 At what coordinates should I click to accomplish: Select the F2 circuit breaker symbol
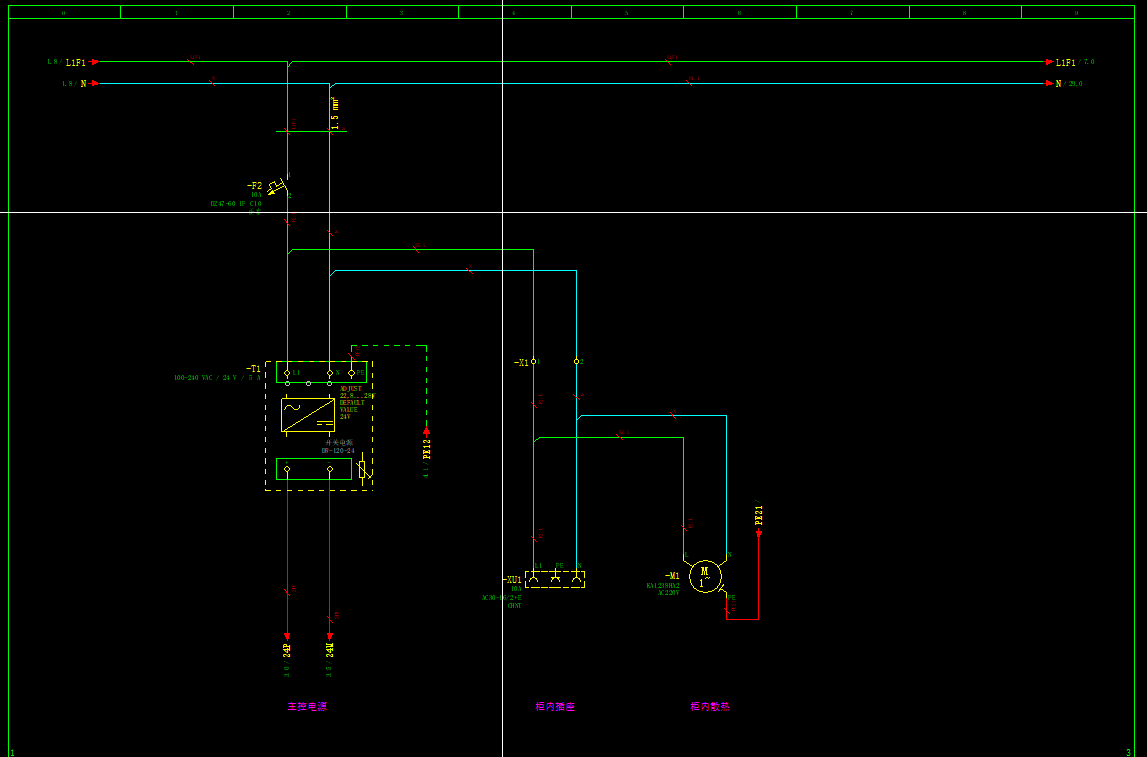[277, 186]
